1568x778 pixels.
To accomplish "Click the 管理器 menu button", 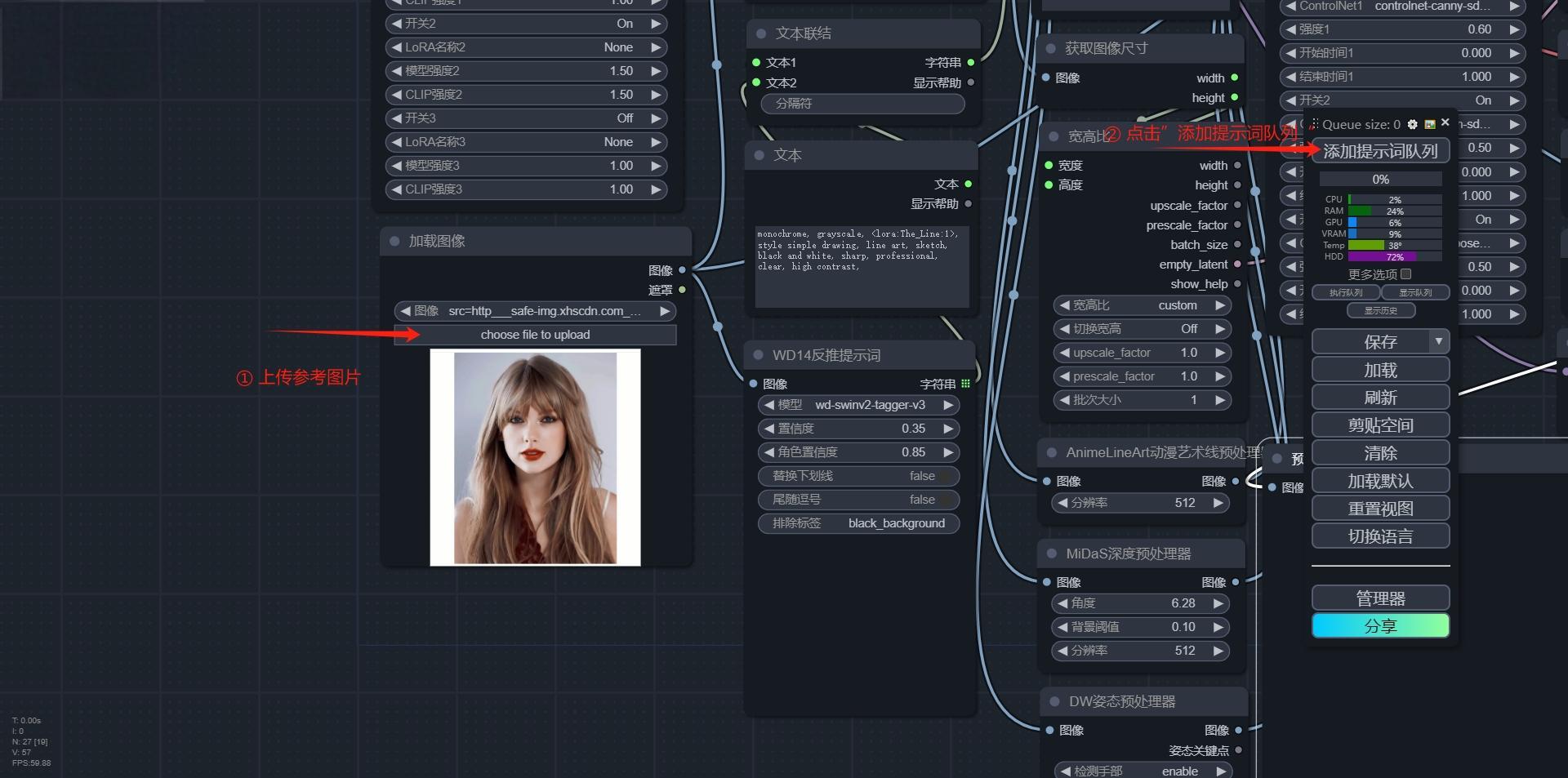I will click(1380, 598).
